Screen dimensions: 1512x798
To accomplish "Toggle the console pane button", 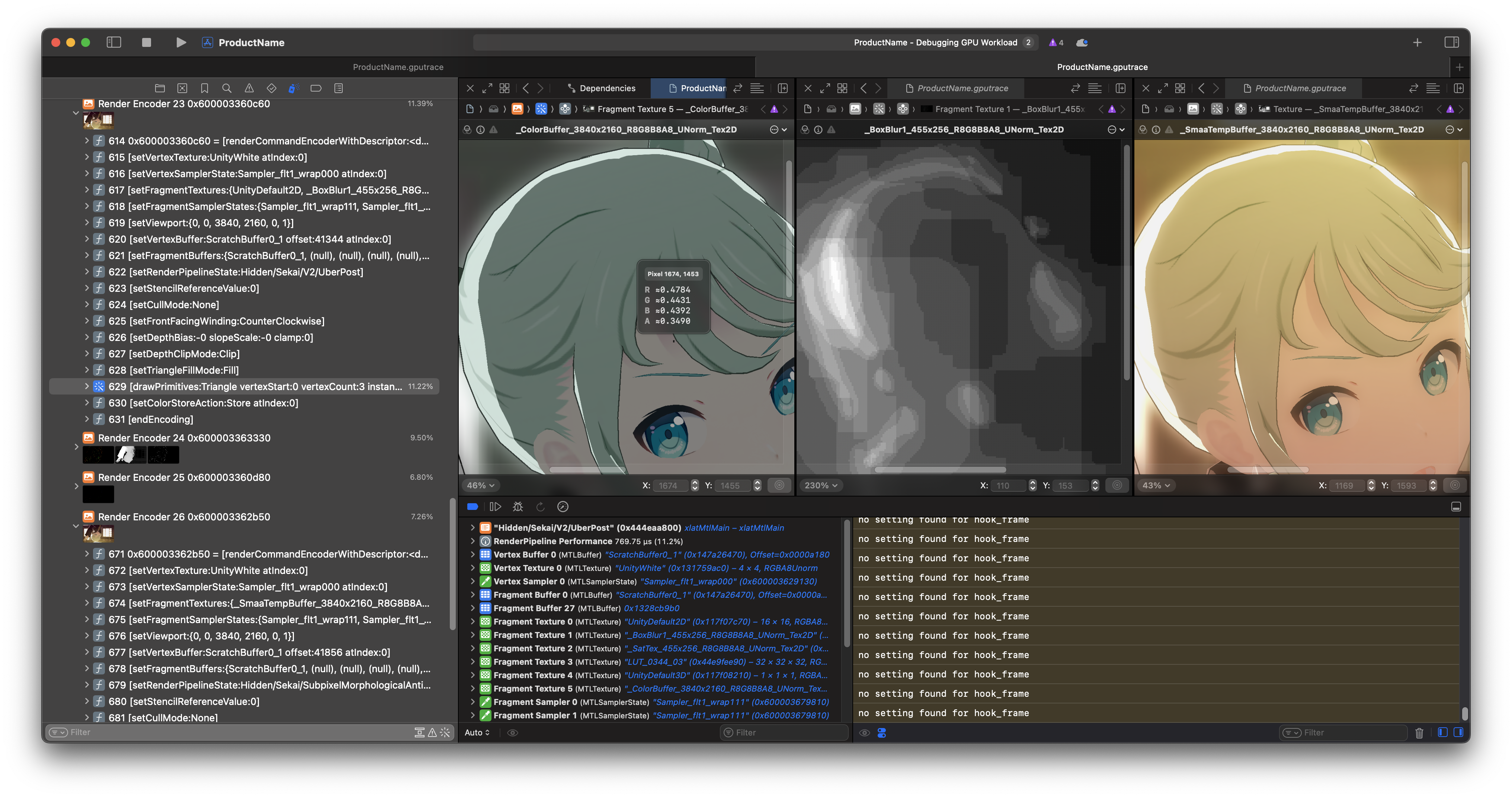I will (1458, 733).
